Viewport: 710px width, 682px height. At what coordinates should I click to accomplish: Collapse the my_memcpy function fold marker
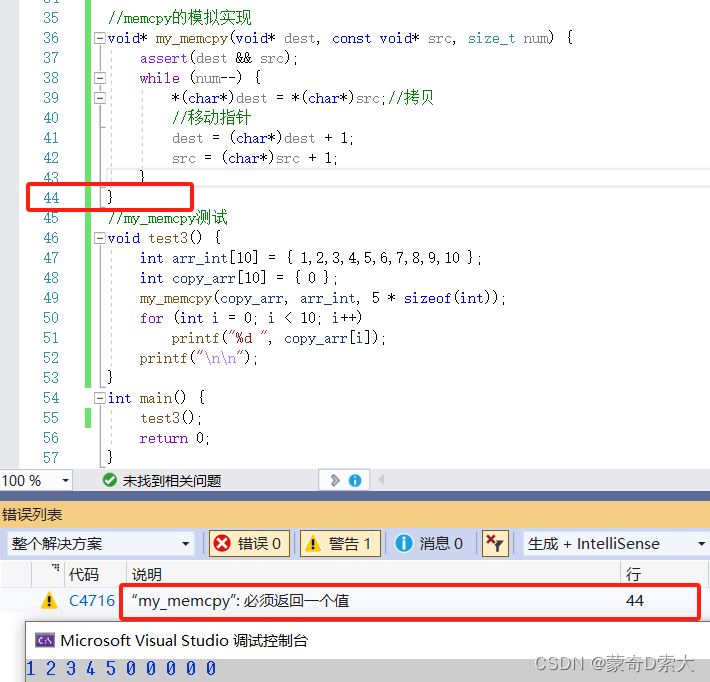[99, 38]
